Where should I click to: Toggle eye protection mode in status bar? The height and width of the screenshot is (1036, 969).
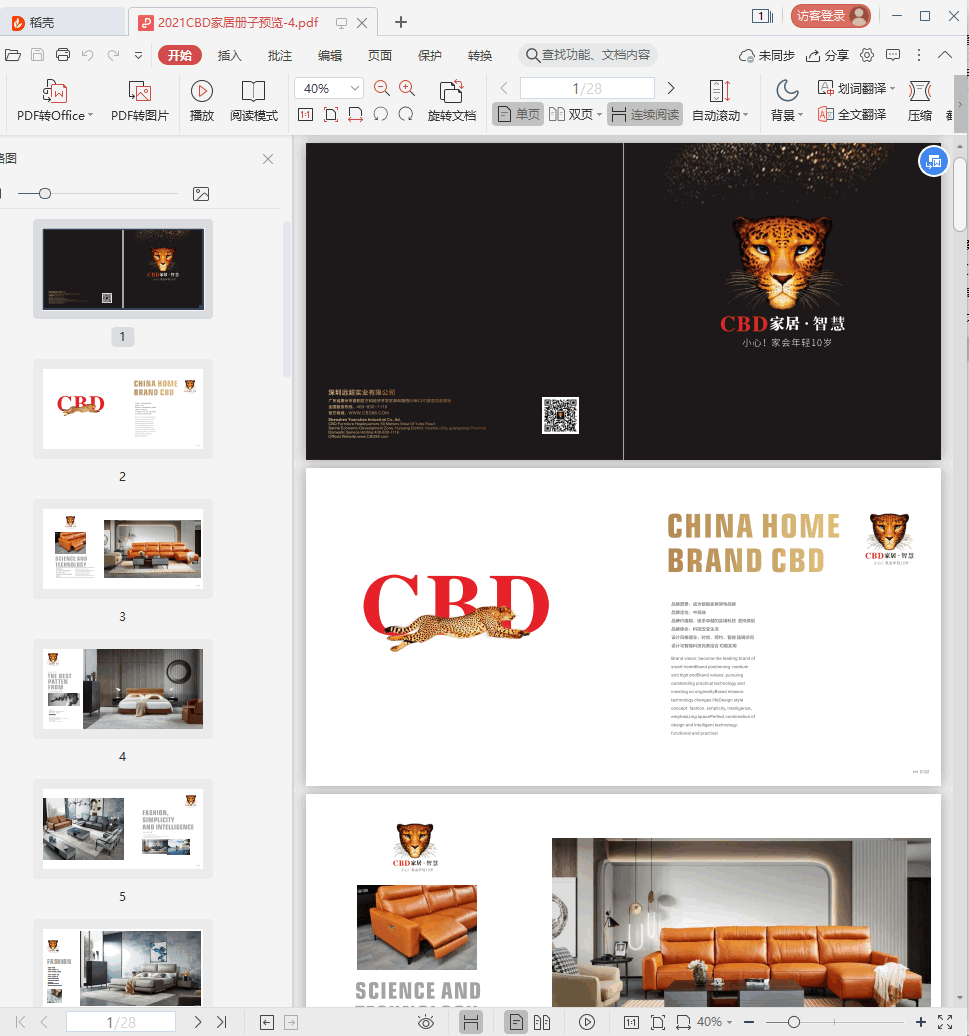[x=426, y=1022]
